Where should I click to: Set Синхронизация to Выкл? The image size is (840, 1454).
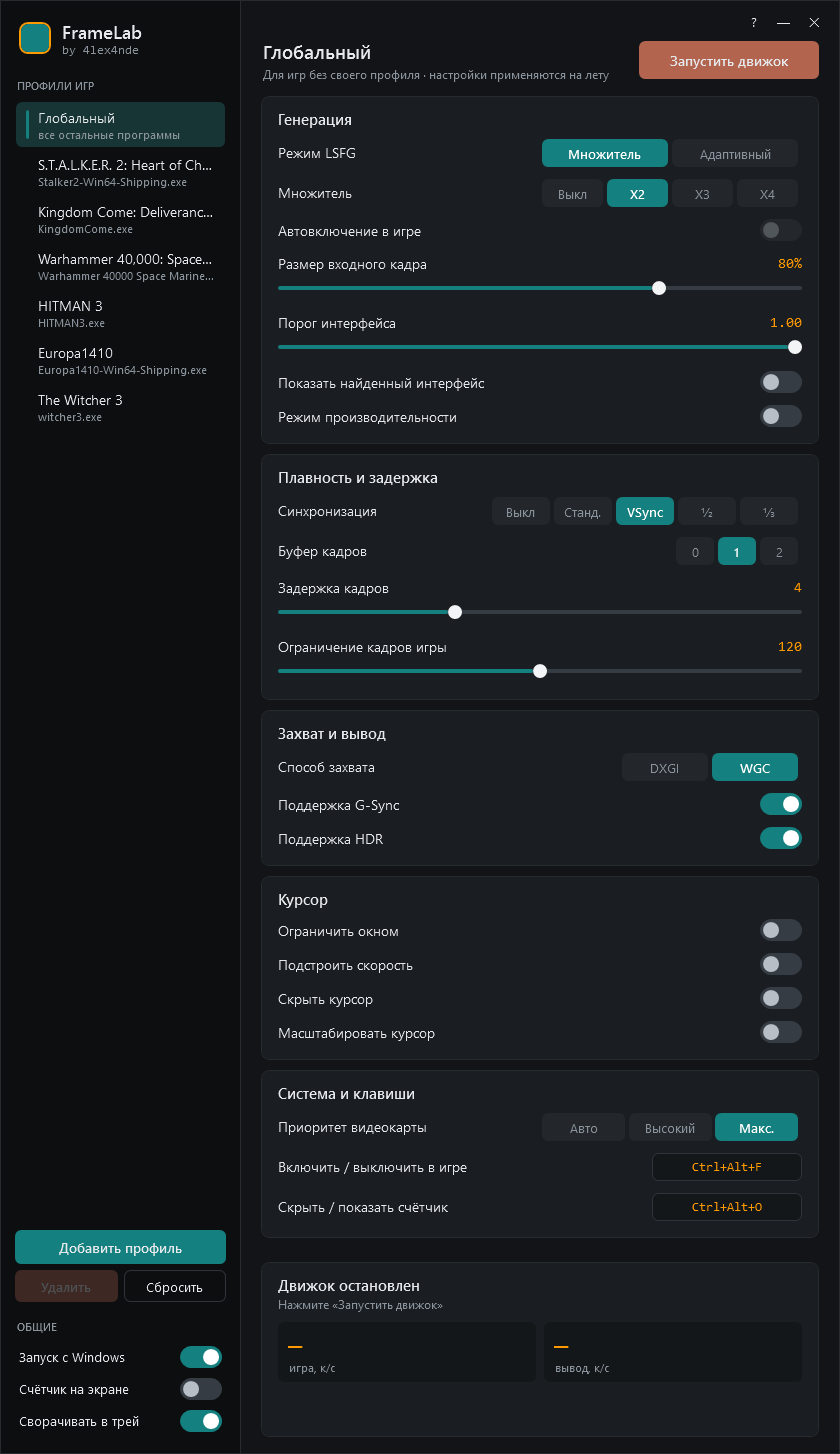tap(520, 512)
